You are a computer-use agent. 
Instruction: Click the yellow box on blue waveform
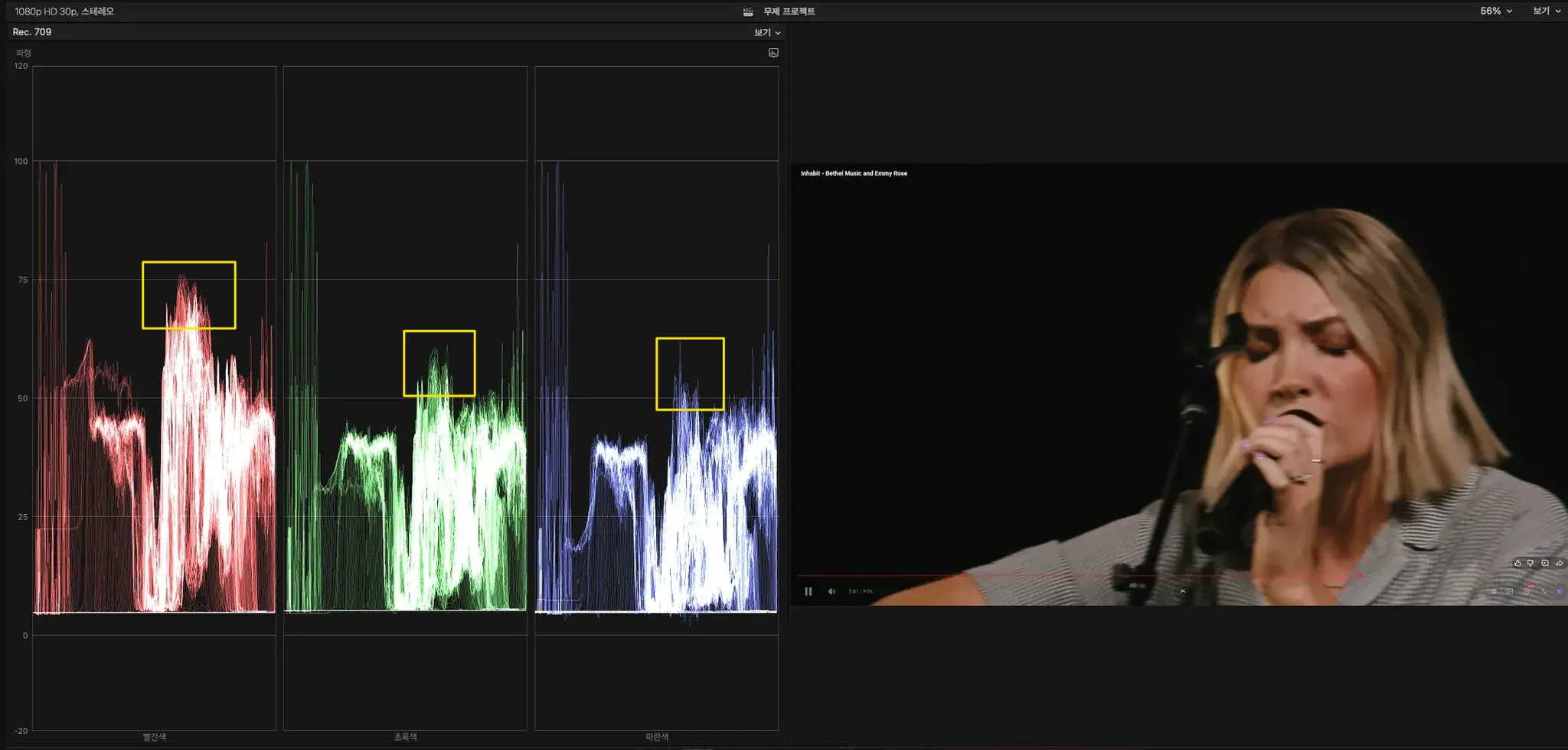690,374
